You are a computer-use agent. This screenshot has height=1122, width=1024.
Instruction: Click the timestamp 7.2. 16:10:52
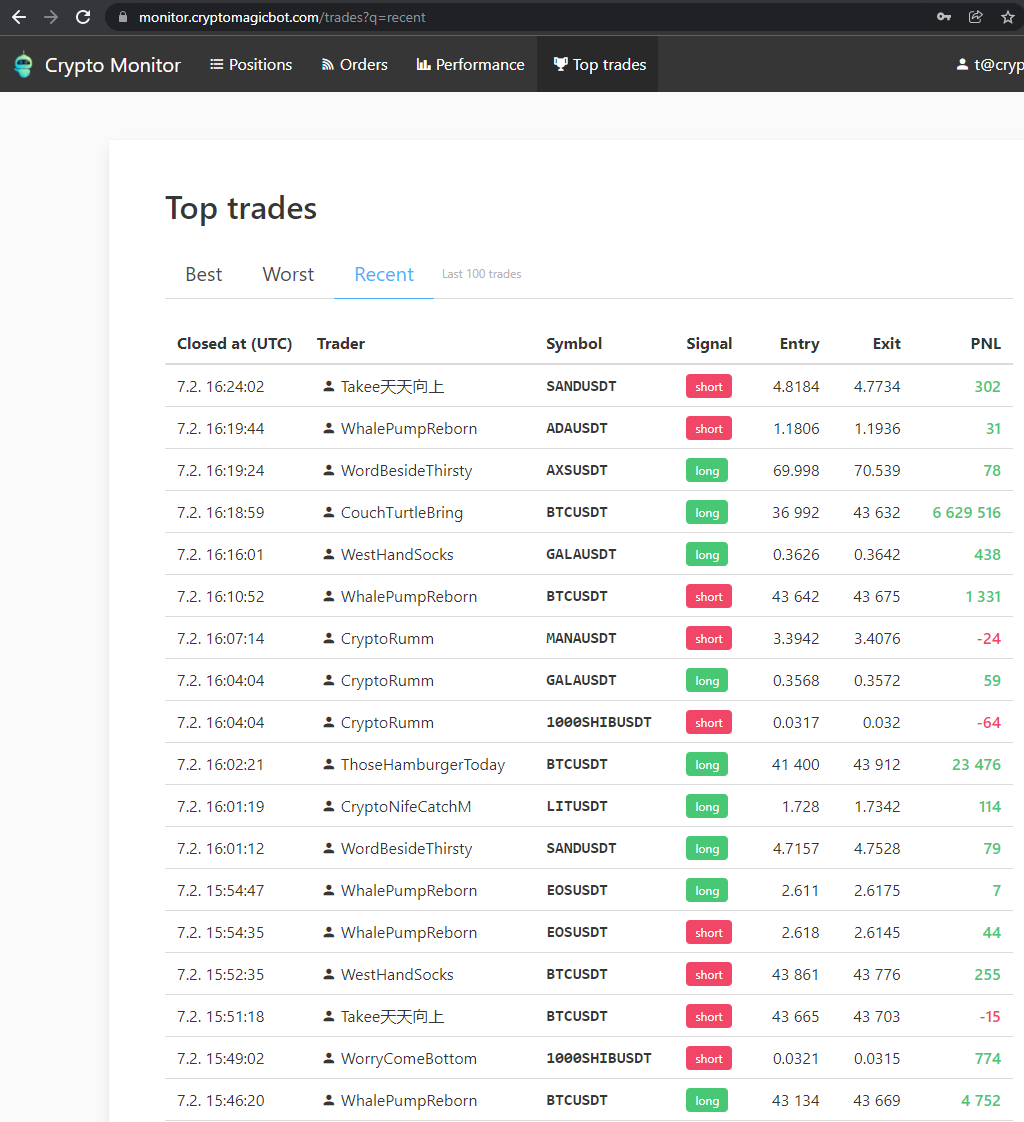coord(220,597)
